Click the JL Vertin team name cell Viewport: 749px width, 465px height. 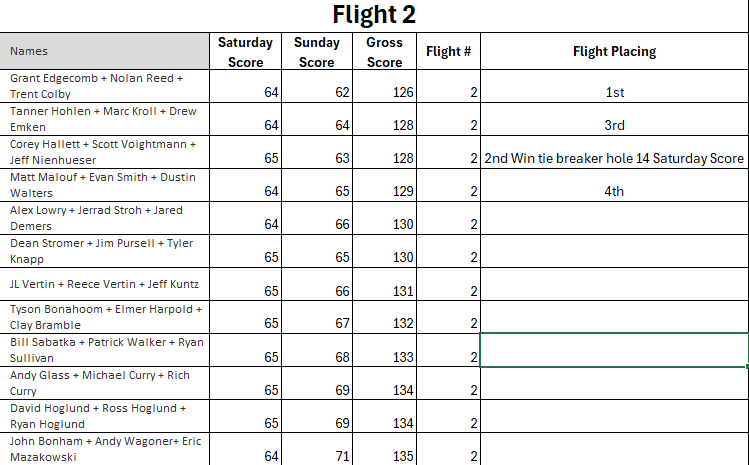click(x=105, y=283)
